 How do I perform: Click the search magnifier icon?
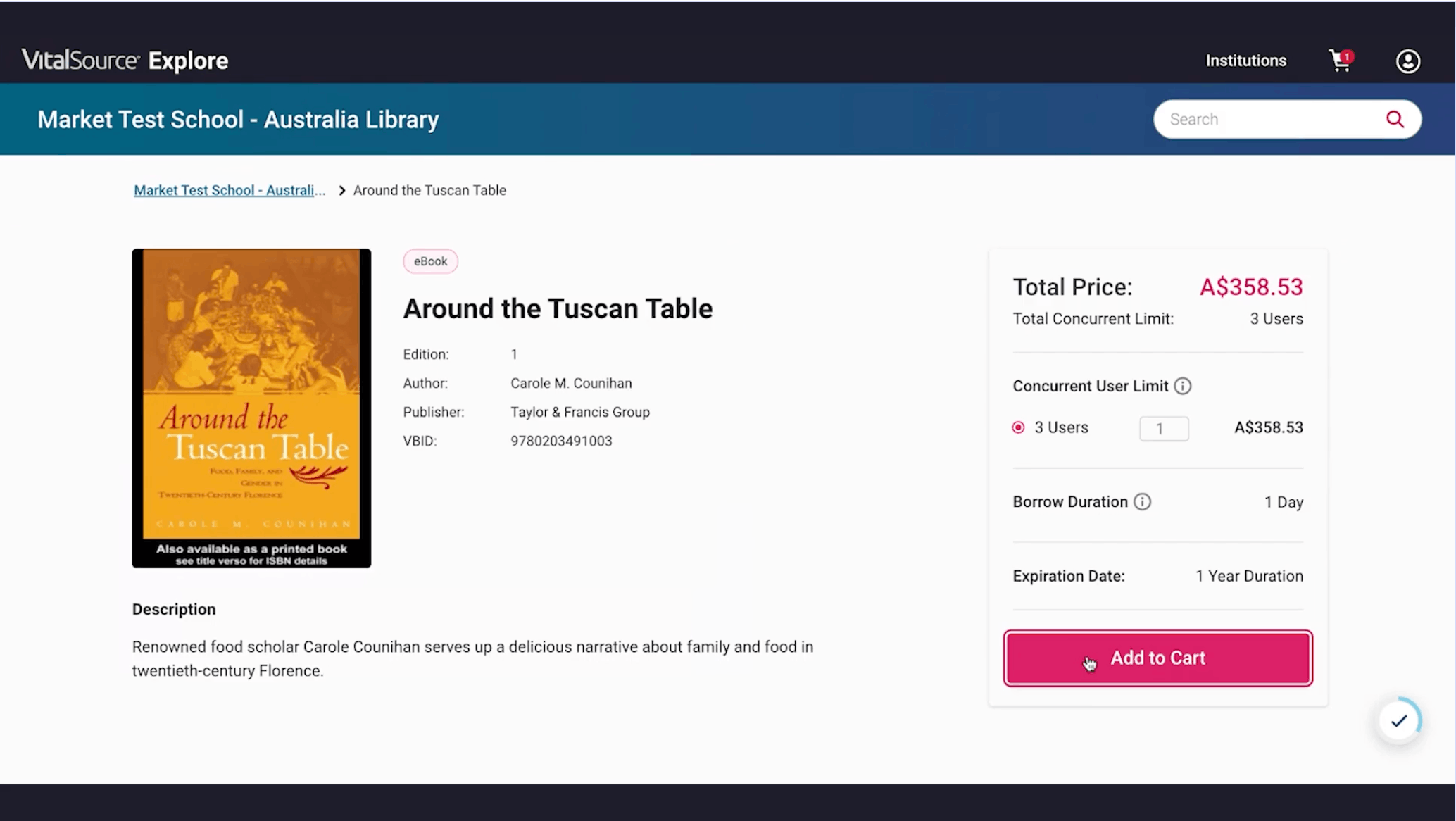(x=1395, y=119)
